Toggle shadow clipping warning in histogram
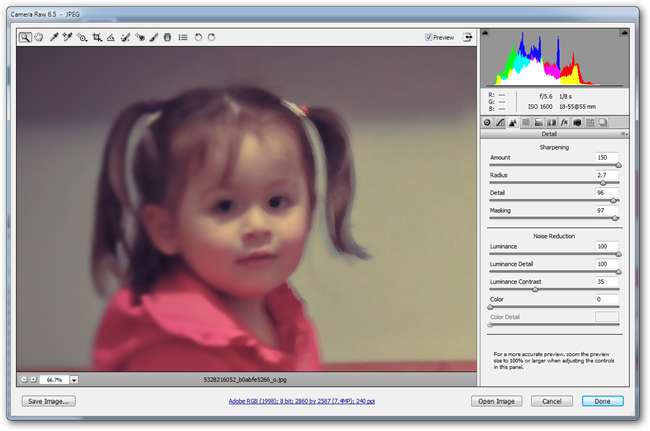This screenshot has height=431, width=650. [x=487, y=33]
